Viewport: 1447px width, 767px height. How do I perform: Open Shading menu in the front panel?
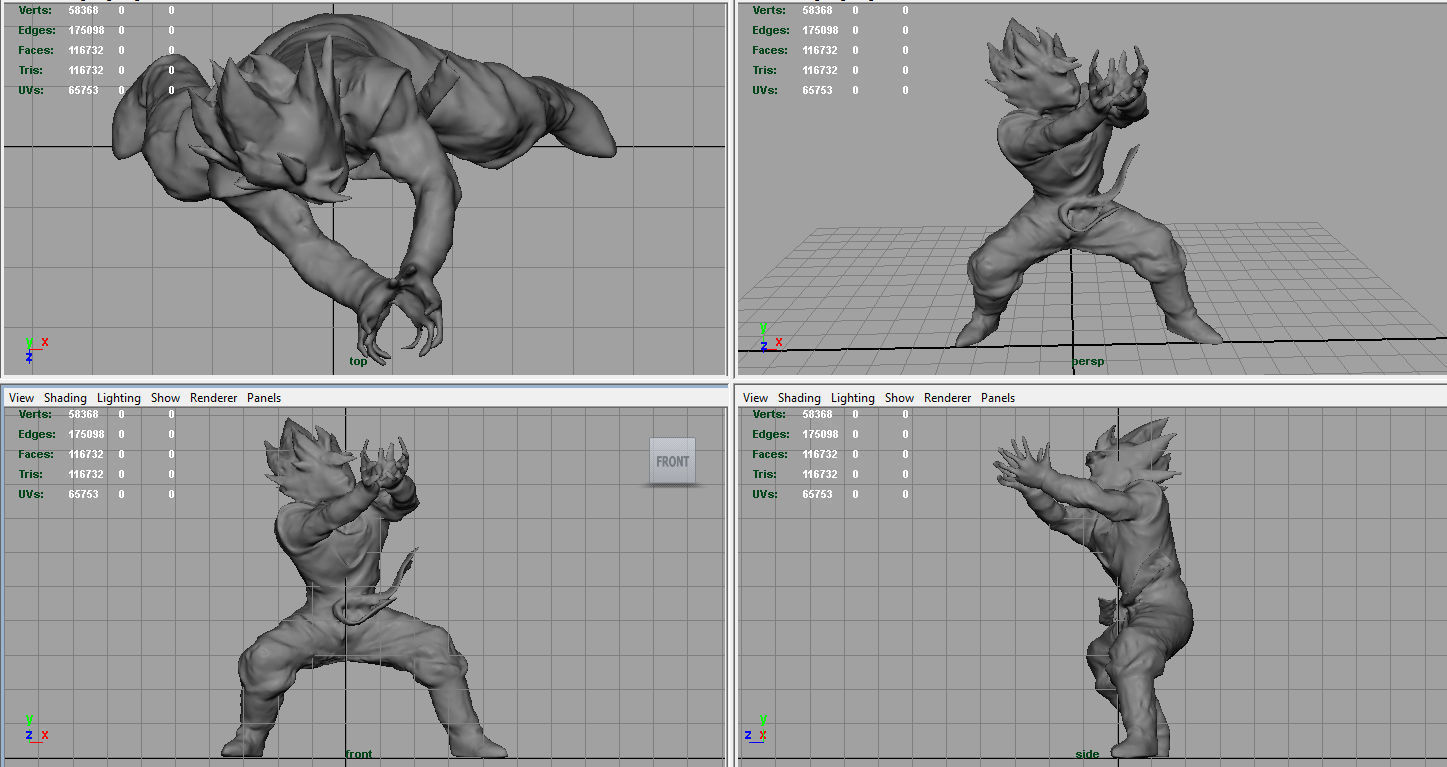[x=65, y=398]
